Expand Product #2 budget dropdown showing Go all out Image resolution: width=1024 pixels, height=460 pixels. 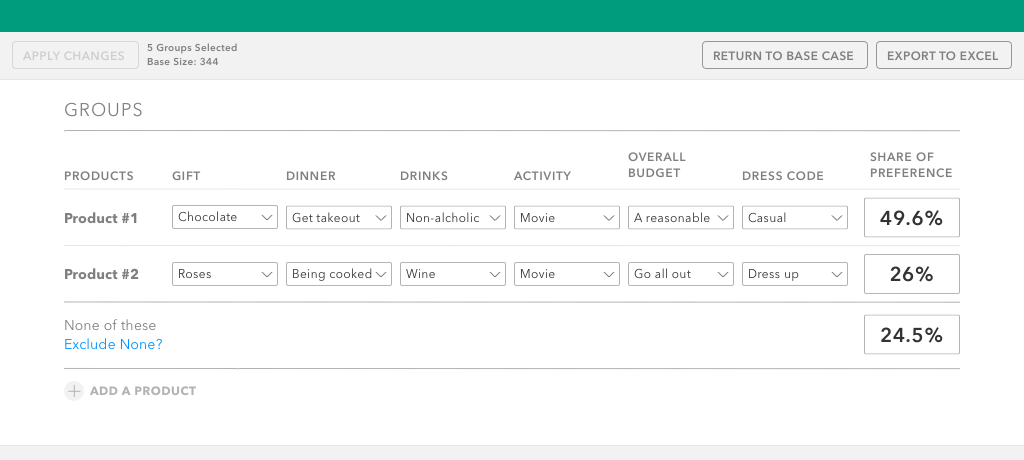pyautogui.click(x=680, y=274)
